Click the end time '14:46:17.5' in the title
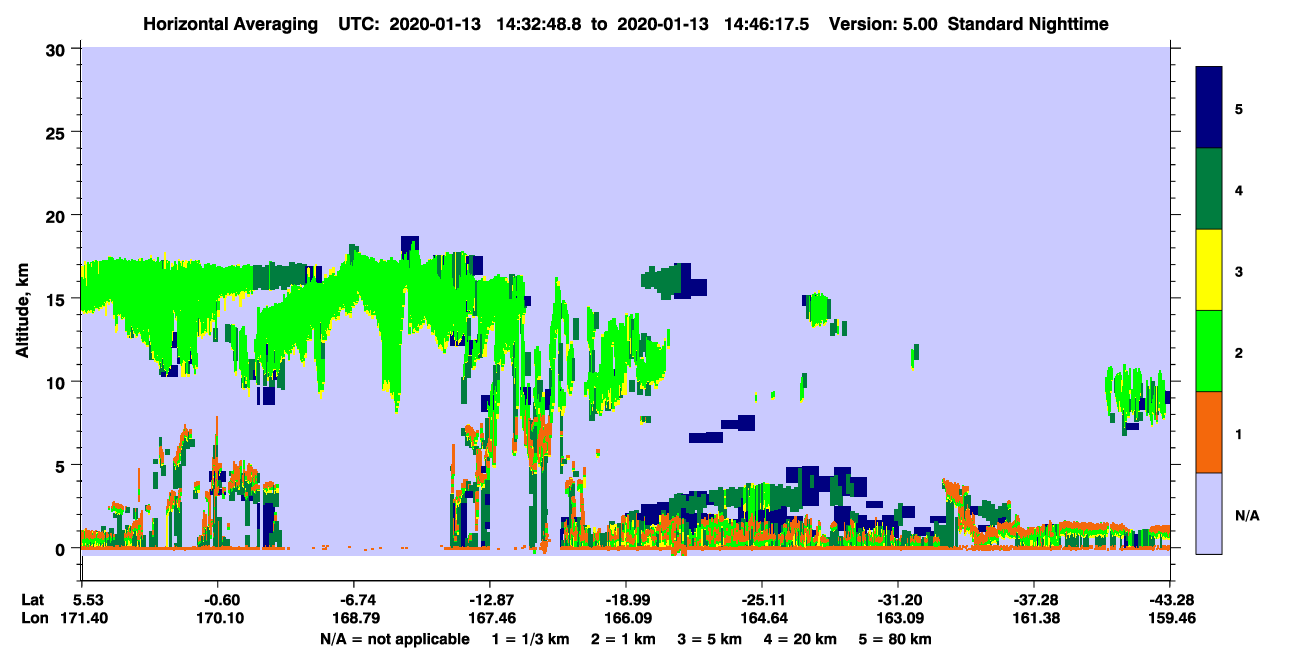Screen dimensions: 1300x667 point(769,24)
